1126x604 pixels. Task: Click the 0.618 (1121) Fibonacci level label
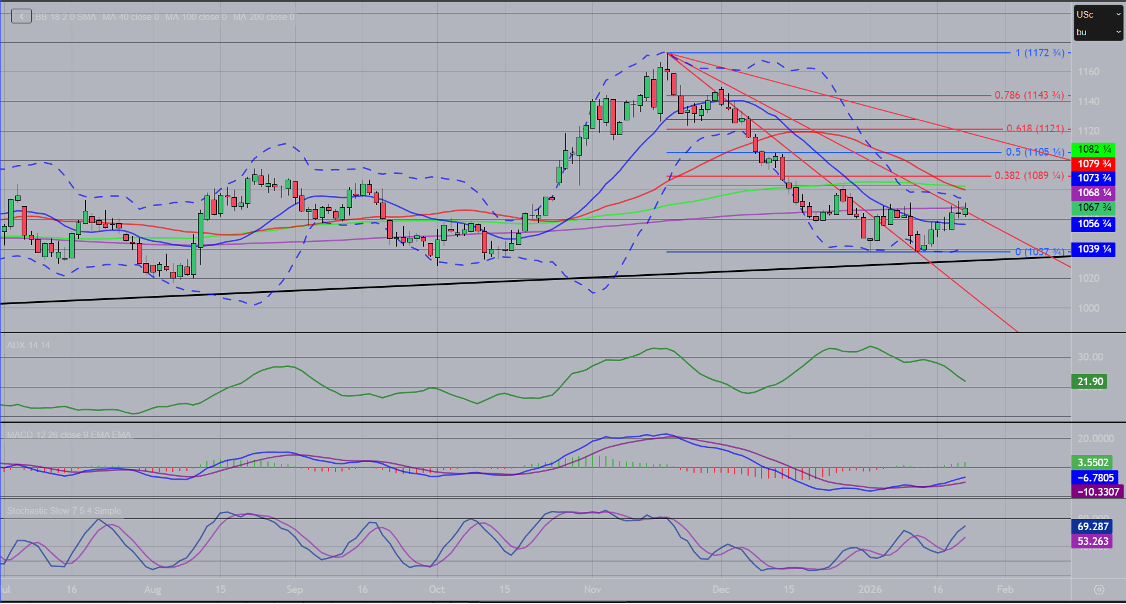pyautogui.click(x=1029, y=129)
